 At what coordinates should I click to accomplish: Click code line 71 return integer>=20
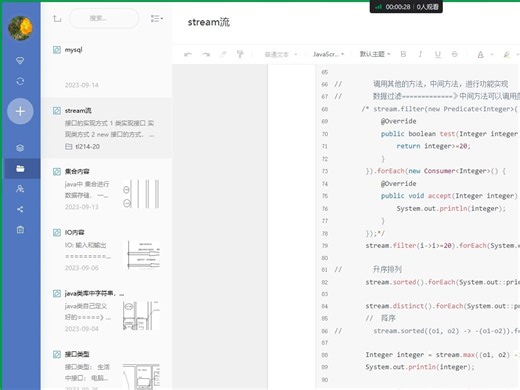pos(433,146)
